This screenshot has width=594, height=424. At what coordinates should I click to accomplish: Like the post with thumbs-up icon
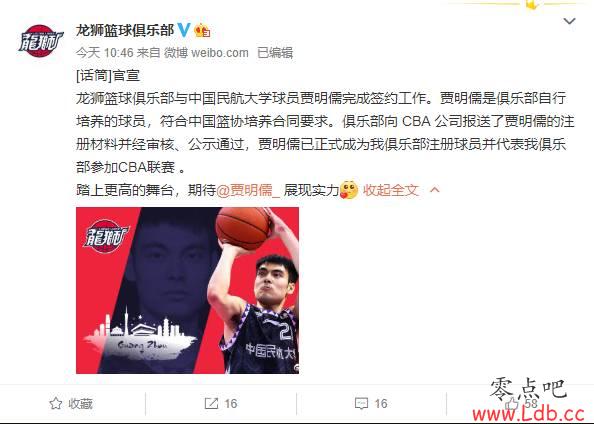511,403
